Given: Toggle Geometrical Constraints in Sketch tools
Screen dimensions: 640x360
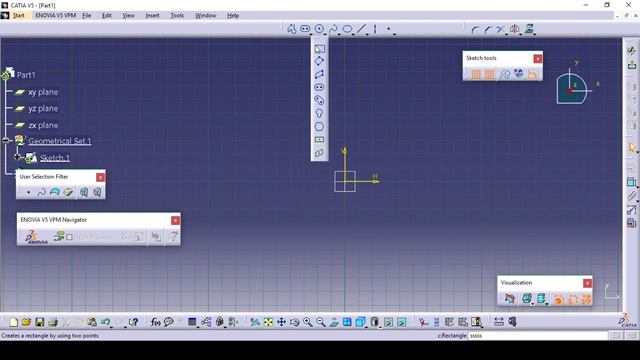Looking at the screenshot, I should 518,74.
